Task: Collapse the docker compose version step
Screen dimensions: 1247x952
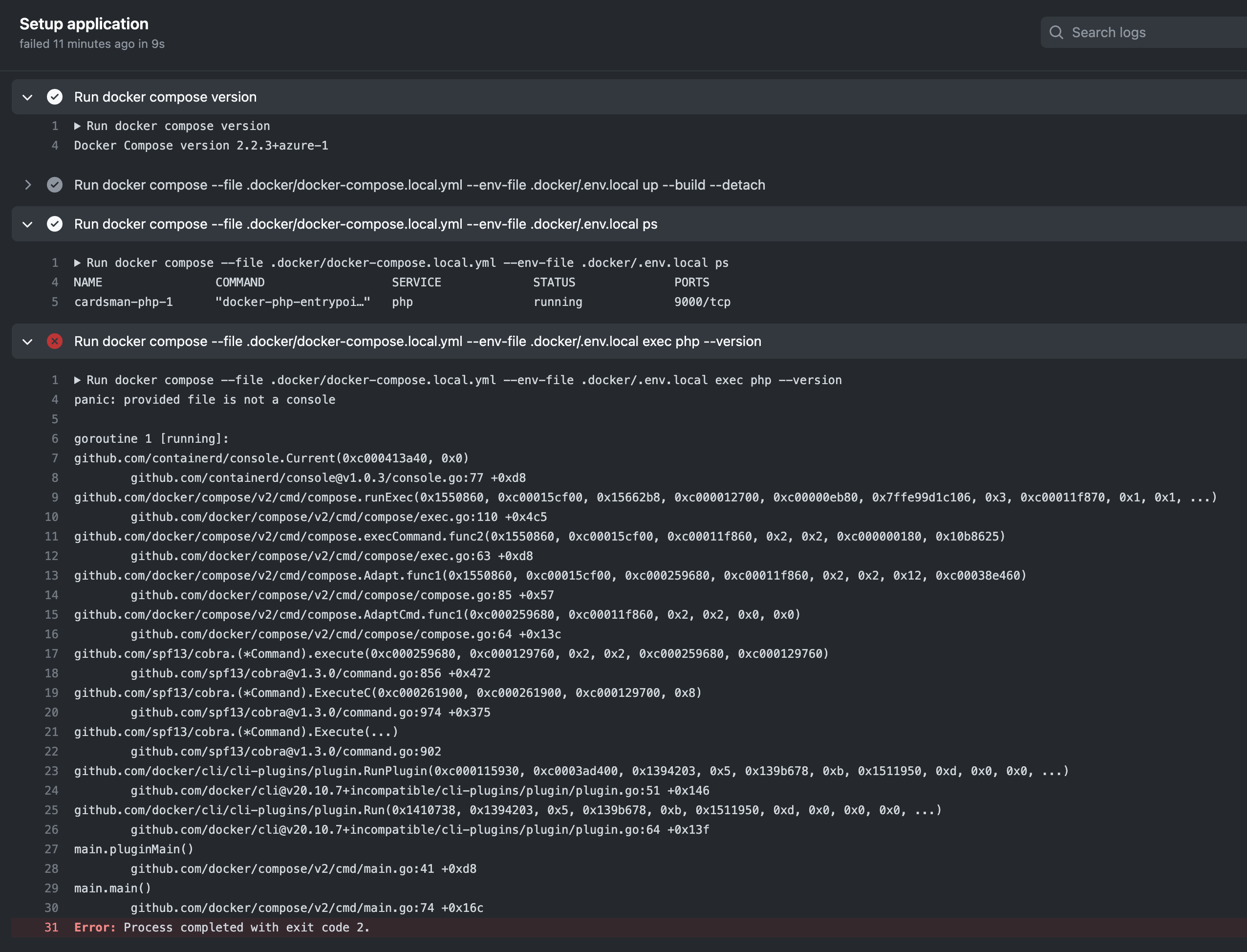Action: (27, 97)
